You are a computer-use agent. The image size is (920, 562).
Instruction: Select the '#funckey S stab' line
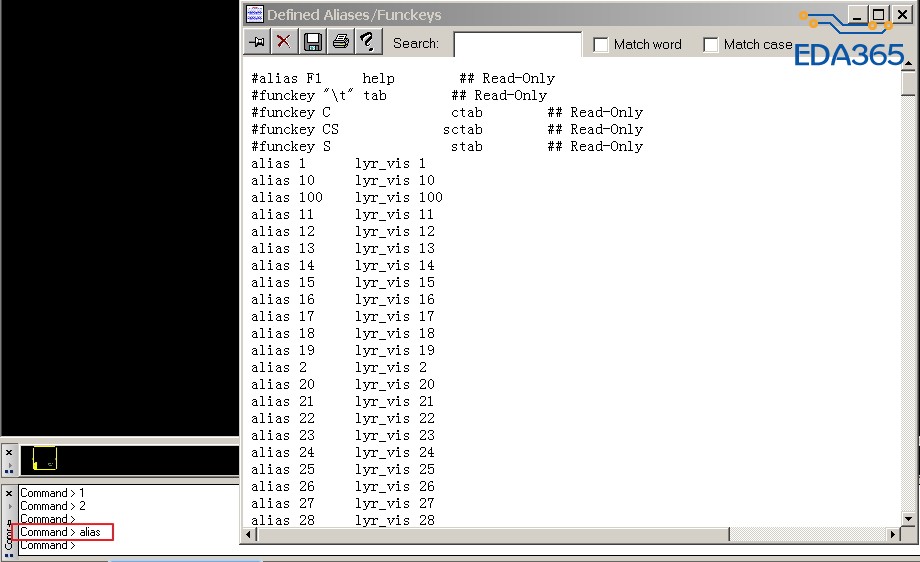tap(447, 147)
